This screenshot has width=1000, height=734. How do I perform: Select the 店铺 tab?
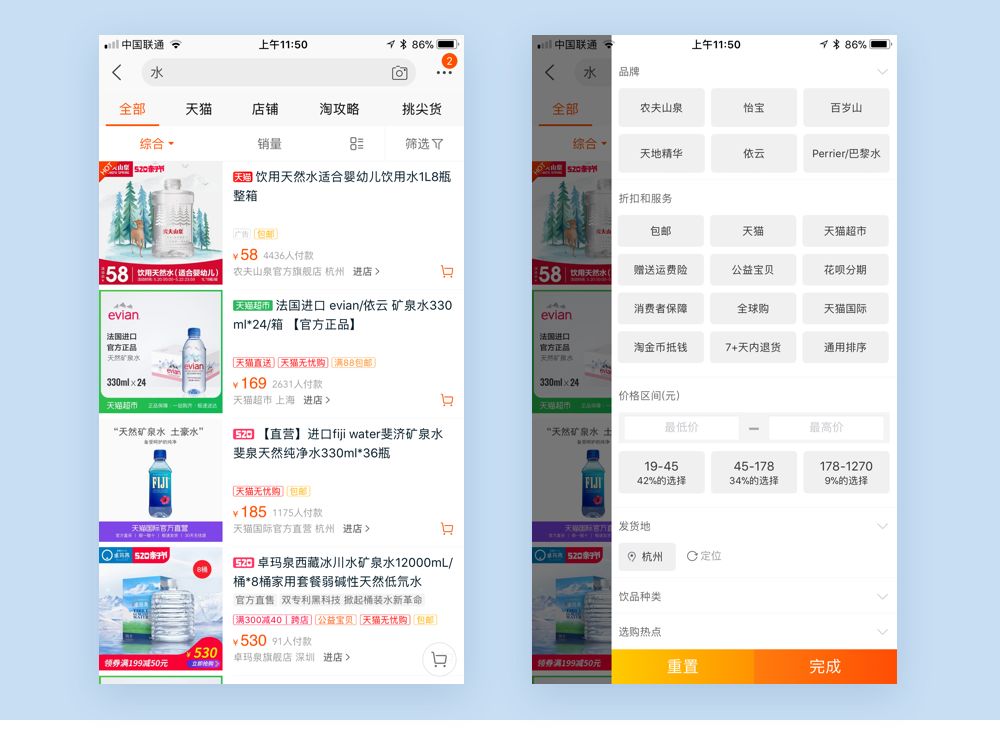click(265, 109)
